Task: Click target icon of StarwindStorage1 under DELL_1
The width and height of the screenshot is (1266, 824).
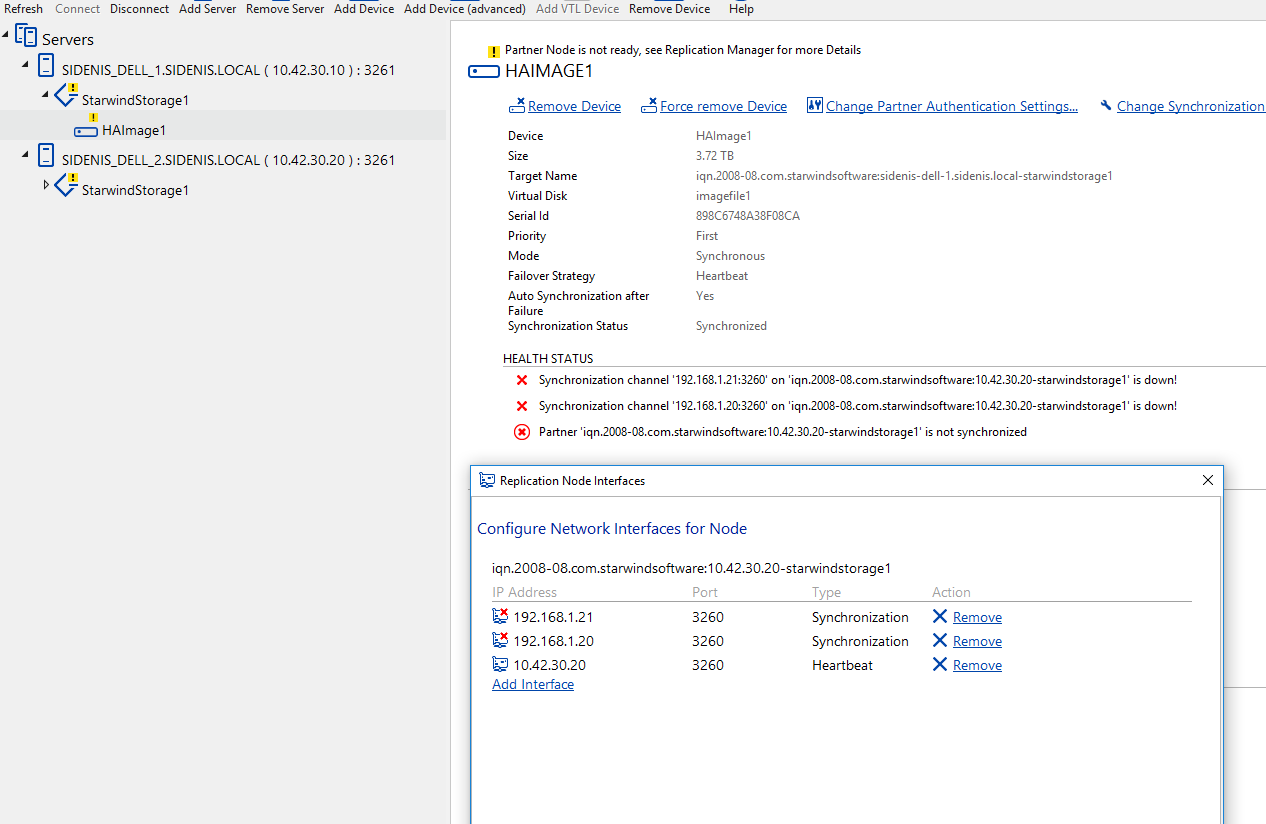Action: coord(66,96)
